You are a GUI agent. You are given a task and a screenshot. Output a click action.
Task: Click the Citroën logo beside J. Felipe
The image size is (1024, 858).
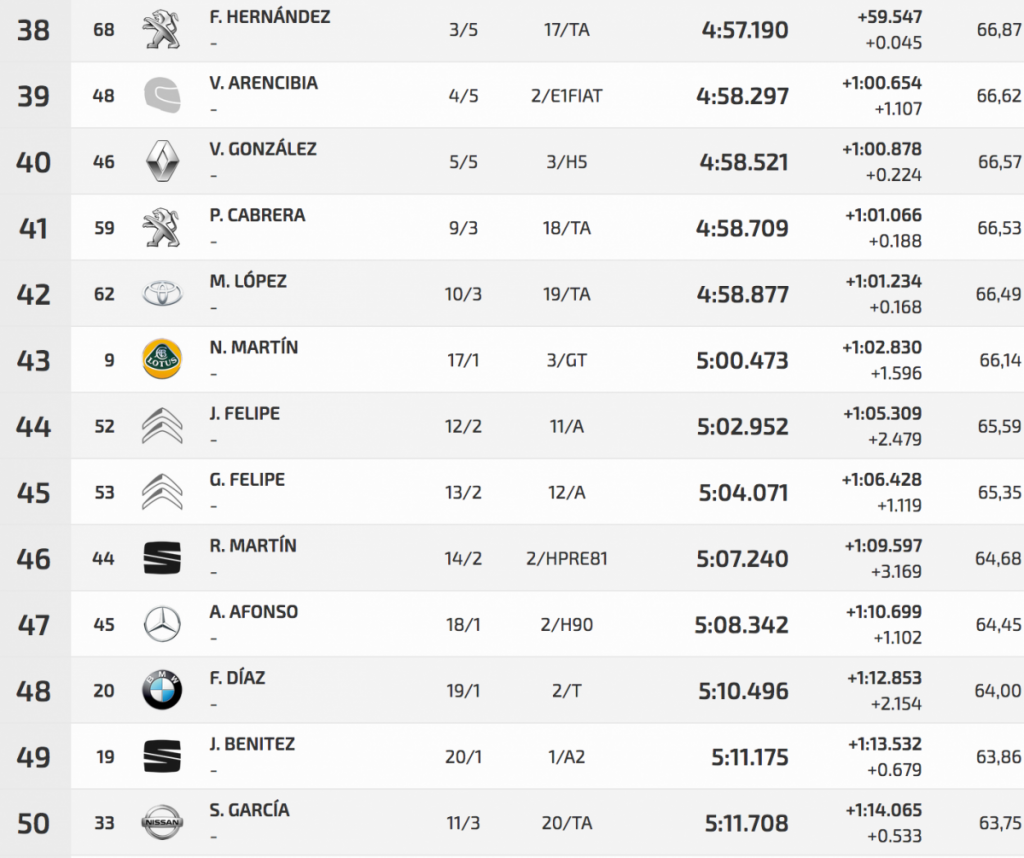(x=161, y=426)
